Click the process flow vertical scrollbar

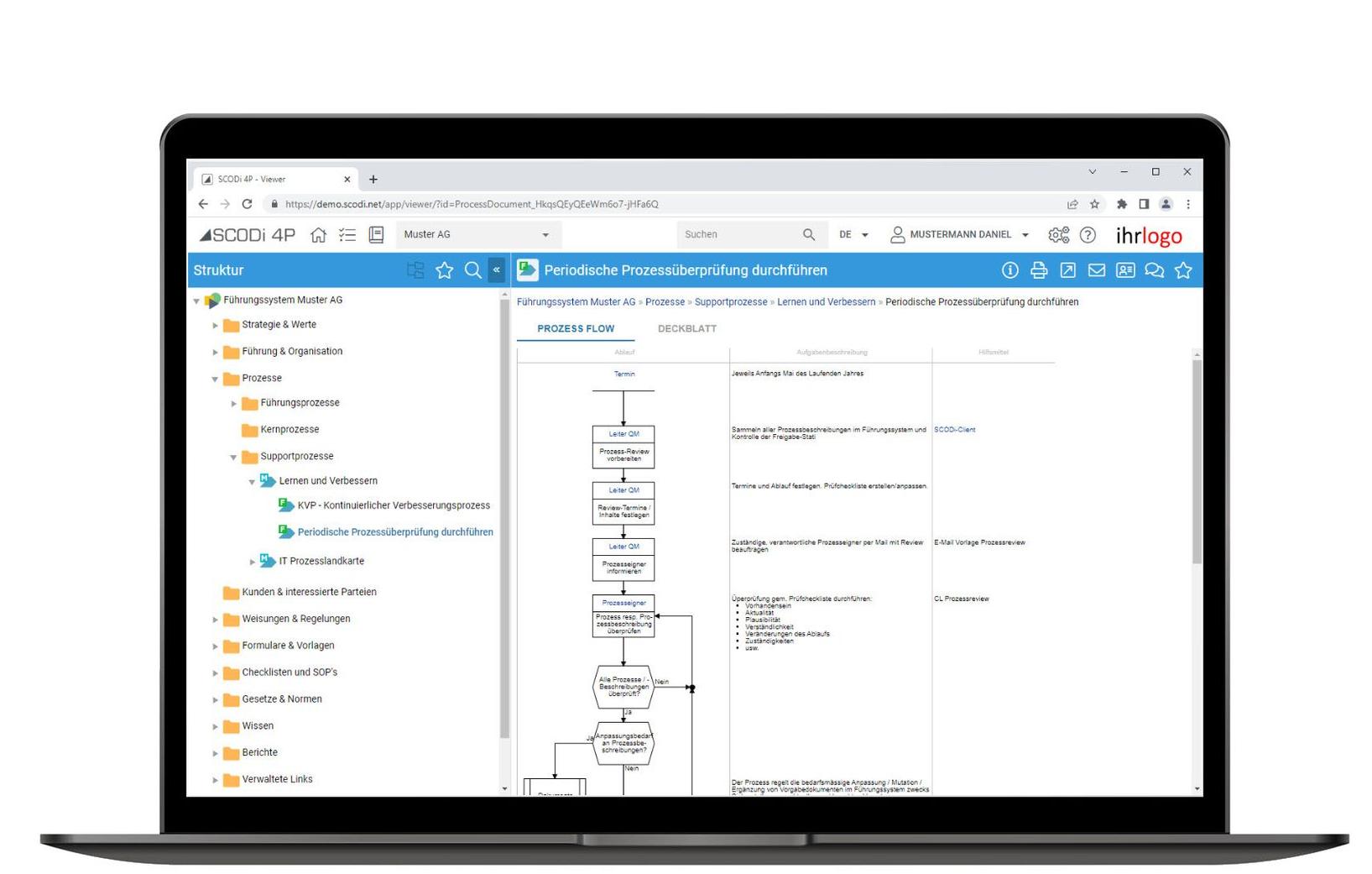coord(1197,462)
